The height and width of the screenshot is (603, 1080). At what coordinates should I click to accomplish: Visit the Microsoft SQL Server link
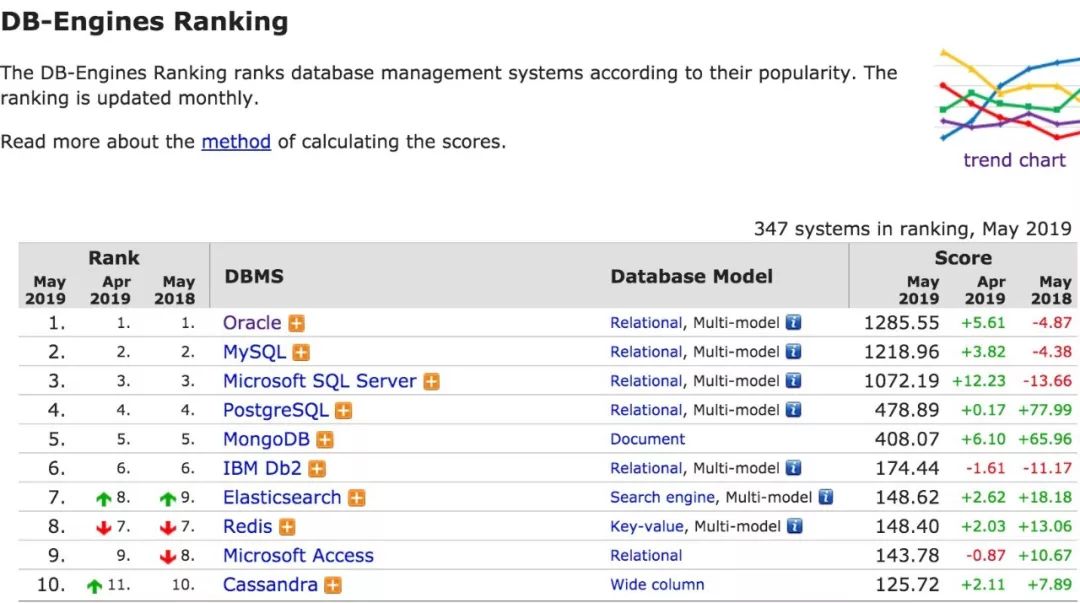tap(320, 380)
